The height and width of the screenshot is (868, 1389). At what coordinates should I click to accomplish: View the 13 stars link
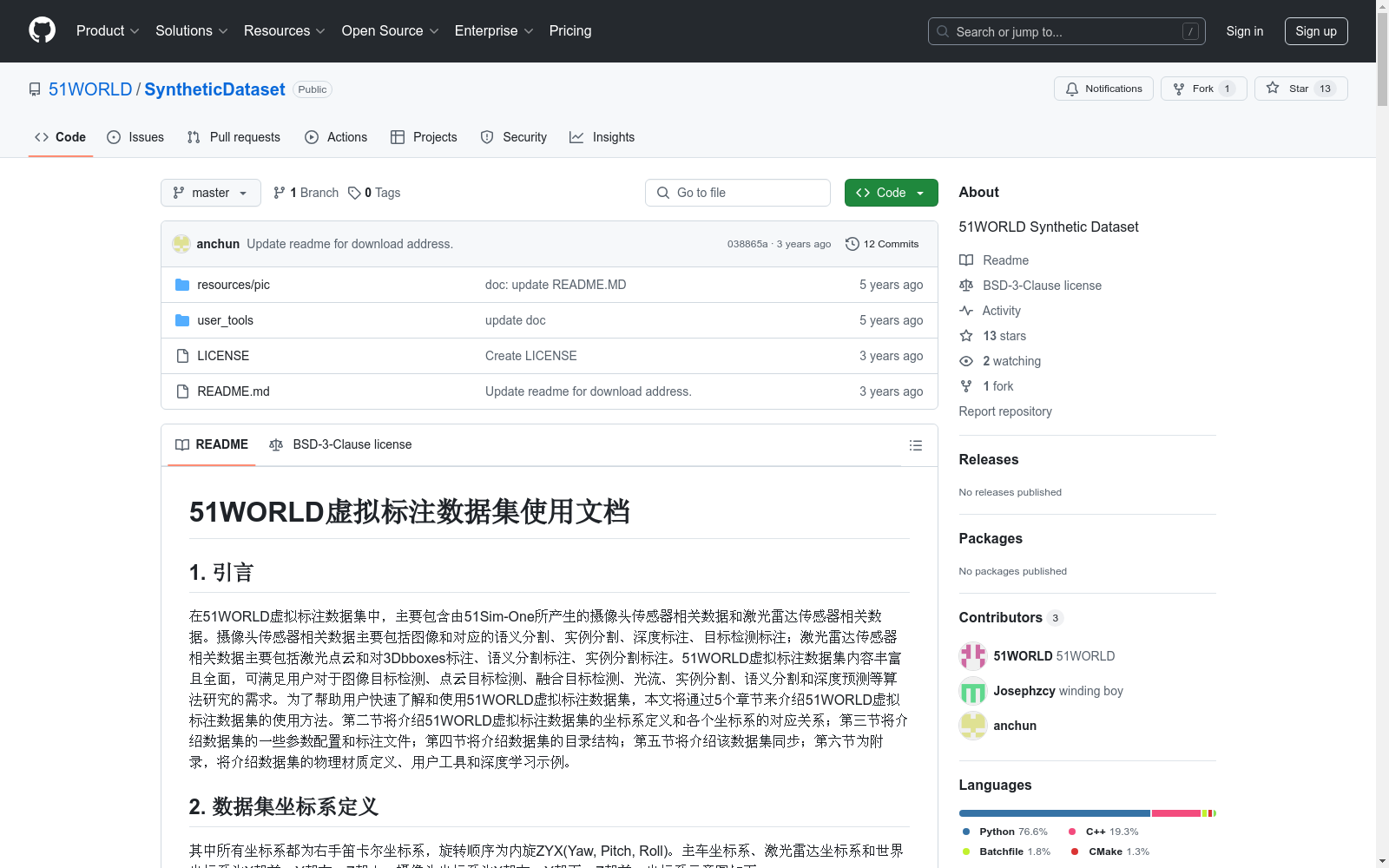(x=993, y=336)
